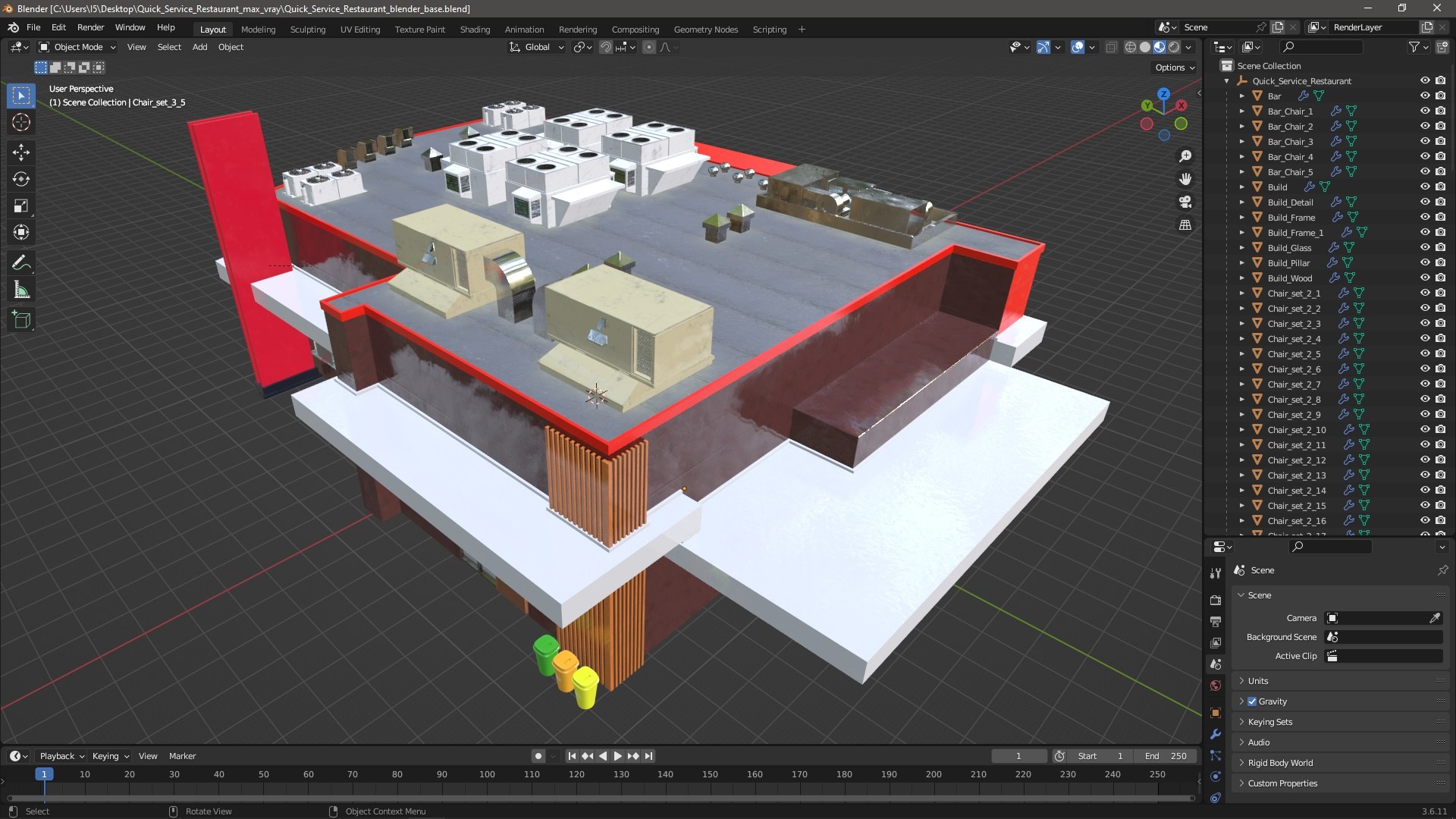
Task: Enable proportional editing toggle
Action: click(649, 47)
